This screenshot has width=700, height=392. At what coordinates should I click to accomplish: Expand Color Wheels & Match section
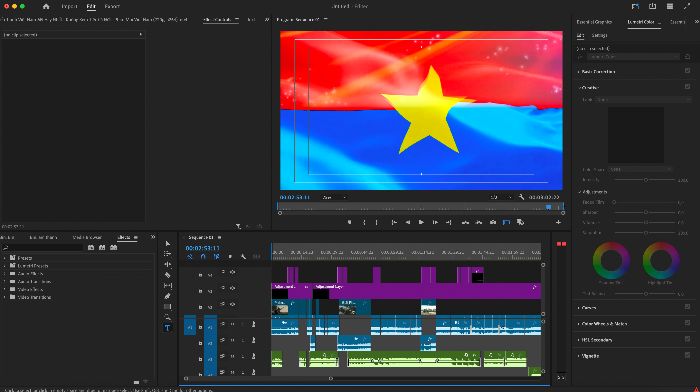[579, 324]
